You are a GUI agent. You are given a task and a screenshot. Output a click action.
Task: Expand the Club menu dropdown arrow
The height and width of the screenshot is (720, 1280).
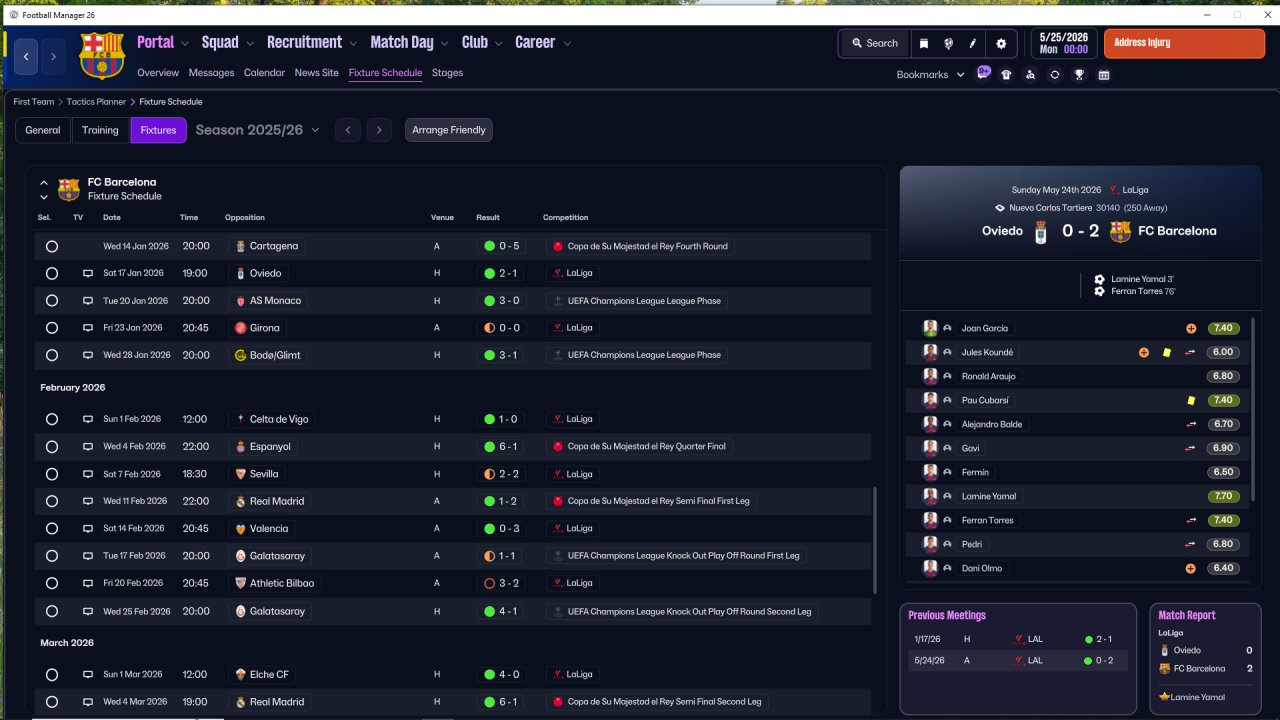[x=498, y=43]
